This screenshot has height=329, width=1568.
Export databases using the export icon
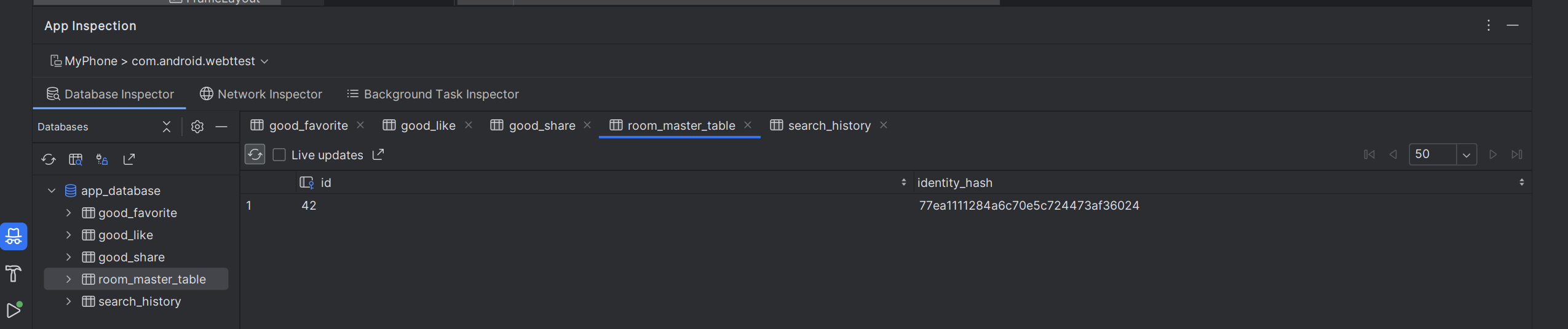(129, 160)
